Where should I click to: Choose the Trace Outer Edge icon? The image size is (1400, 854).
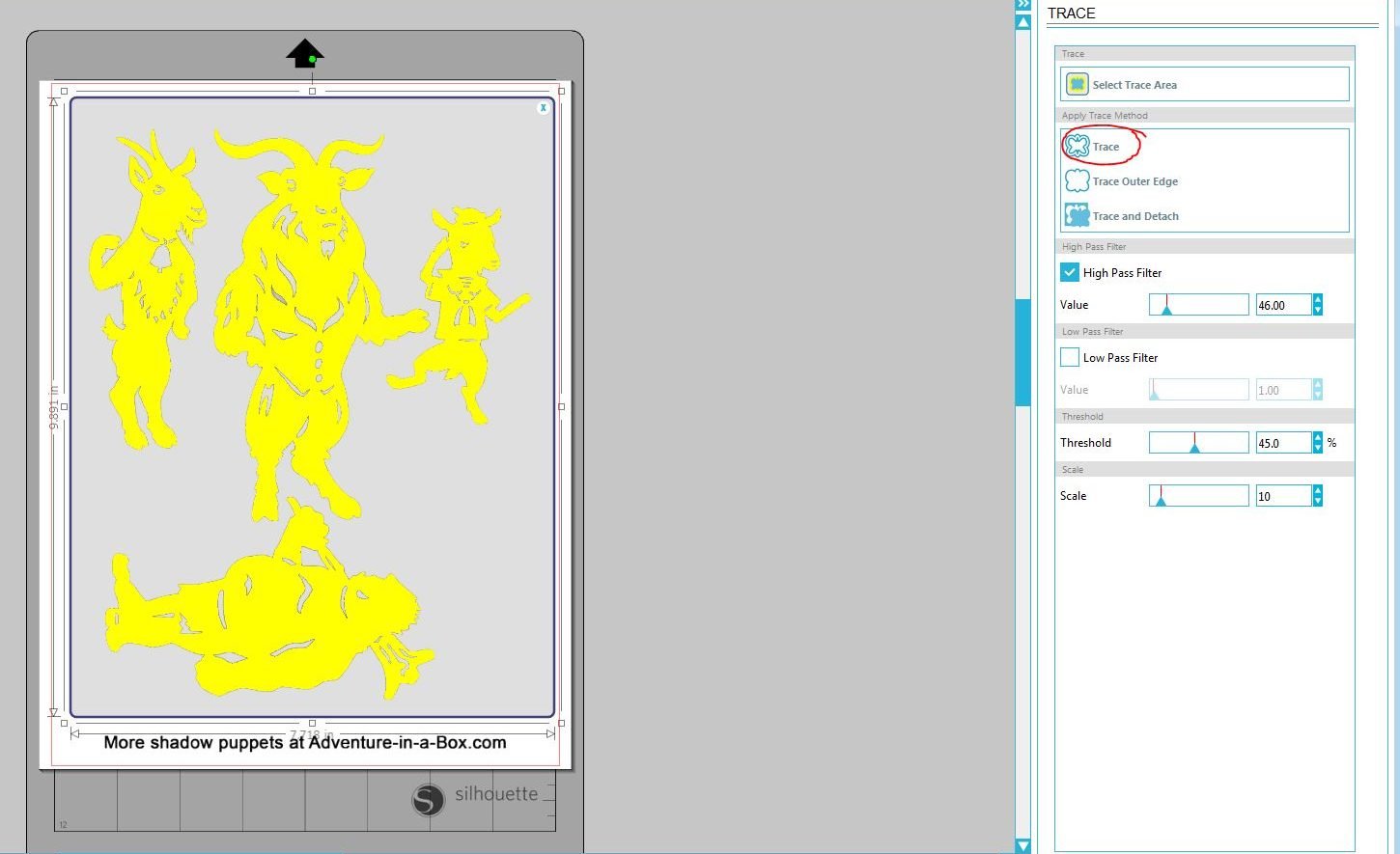point(1077,181)
